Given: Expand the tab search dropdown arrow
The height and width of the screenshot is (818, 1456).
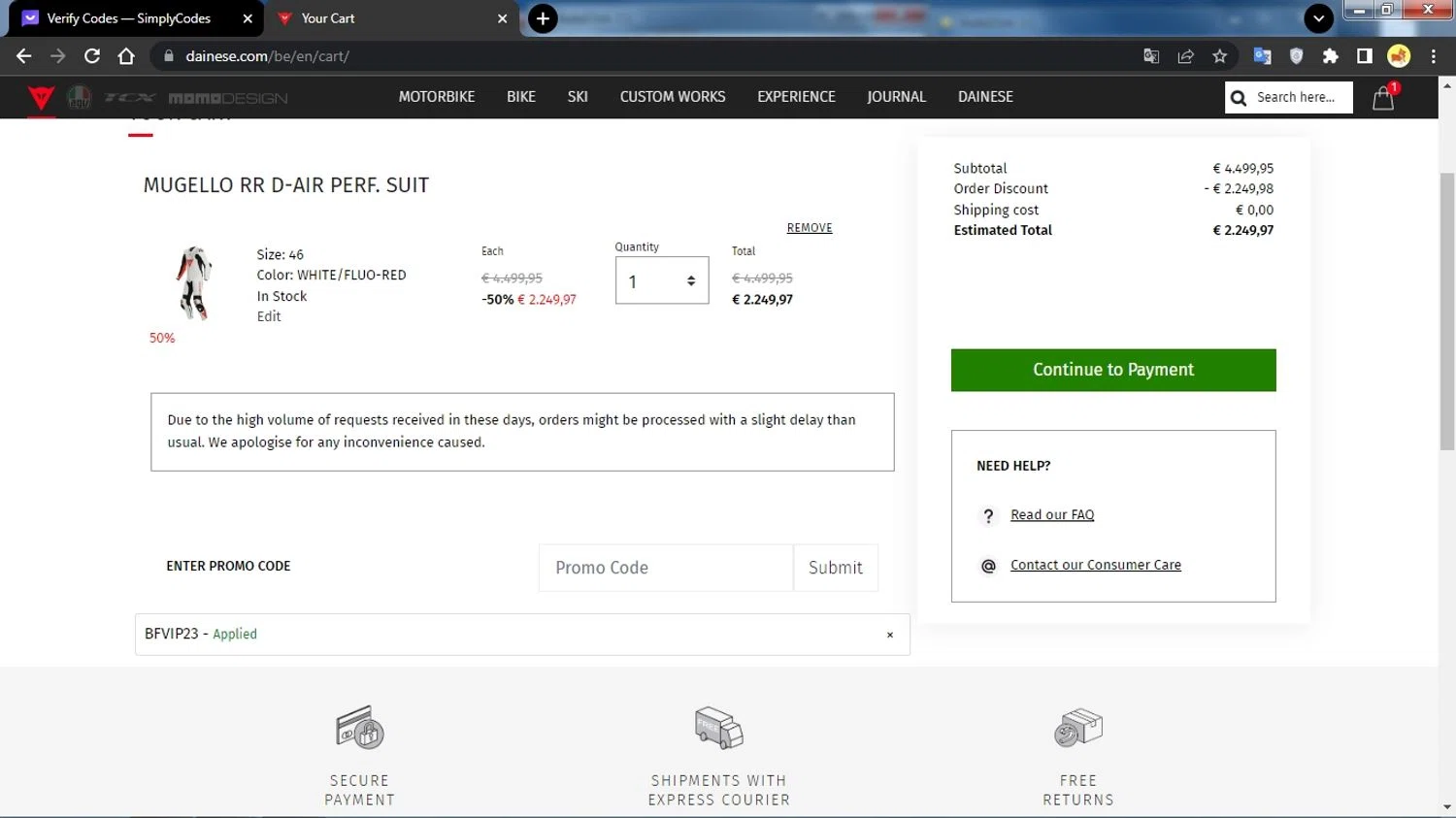Looking at the screenshot, I should point(1318,18).
